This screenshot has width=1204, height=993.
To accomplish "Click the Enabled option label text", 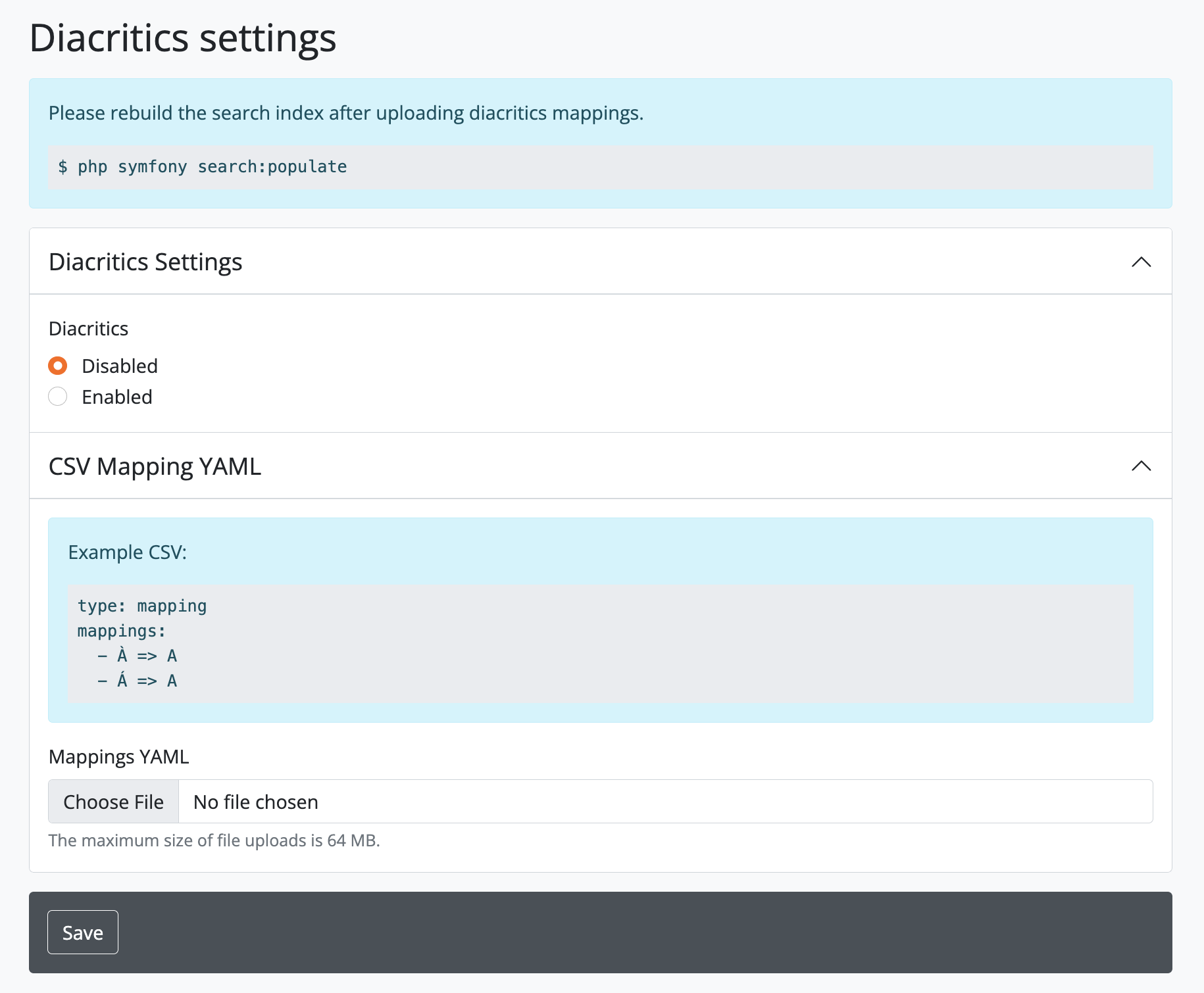I will point(117,397).
